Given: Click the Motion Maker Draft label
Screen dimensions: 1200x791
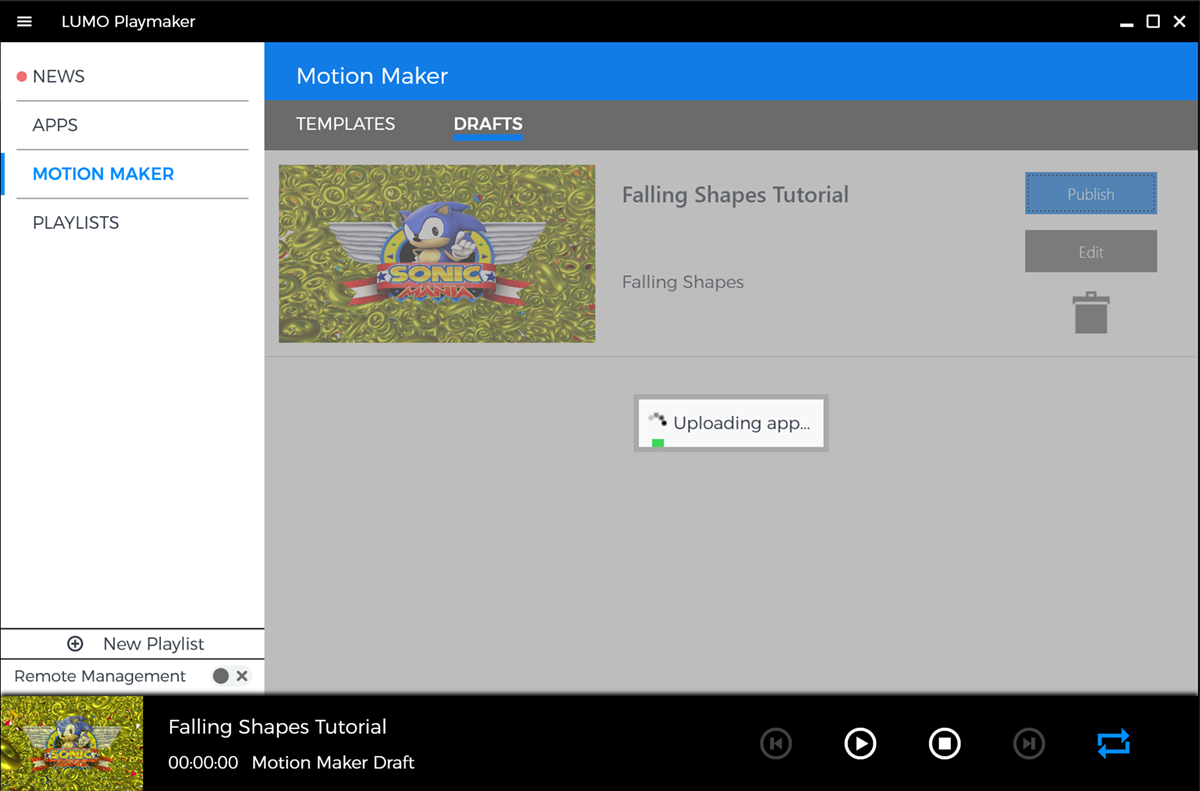Looking at the screenshot, I should pyautogui.click(x=333, y=763).
